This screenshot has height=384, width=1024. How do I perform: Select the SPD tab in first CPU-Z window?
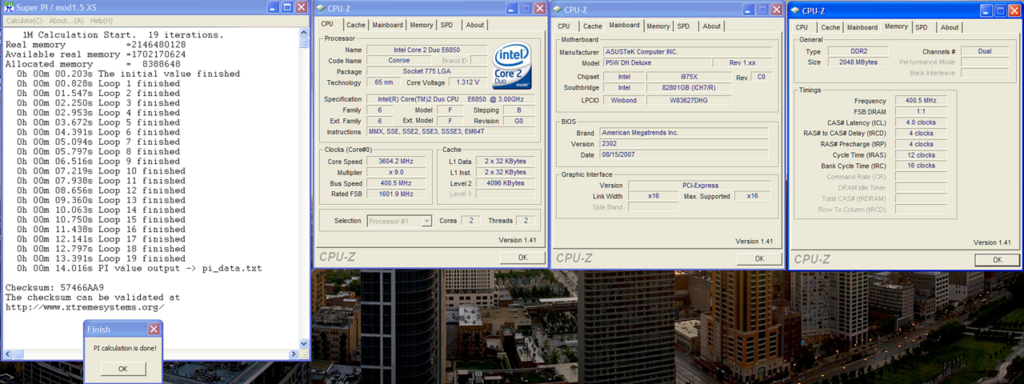point(447,25)
